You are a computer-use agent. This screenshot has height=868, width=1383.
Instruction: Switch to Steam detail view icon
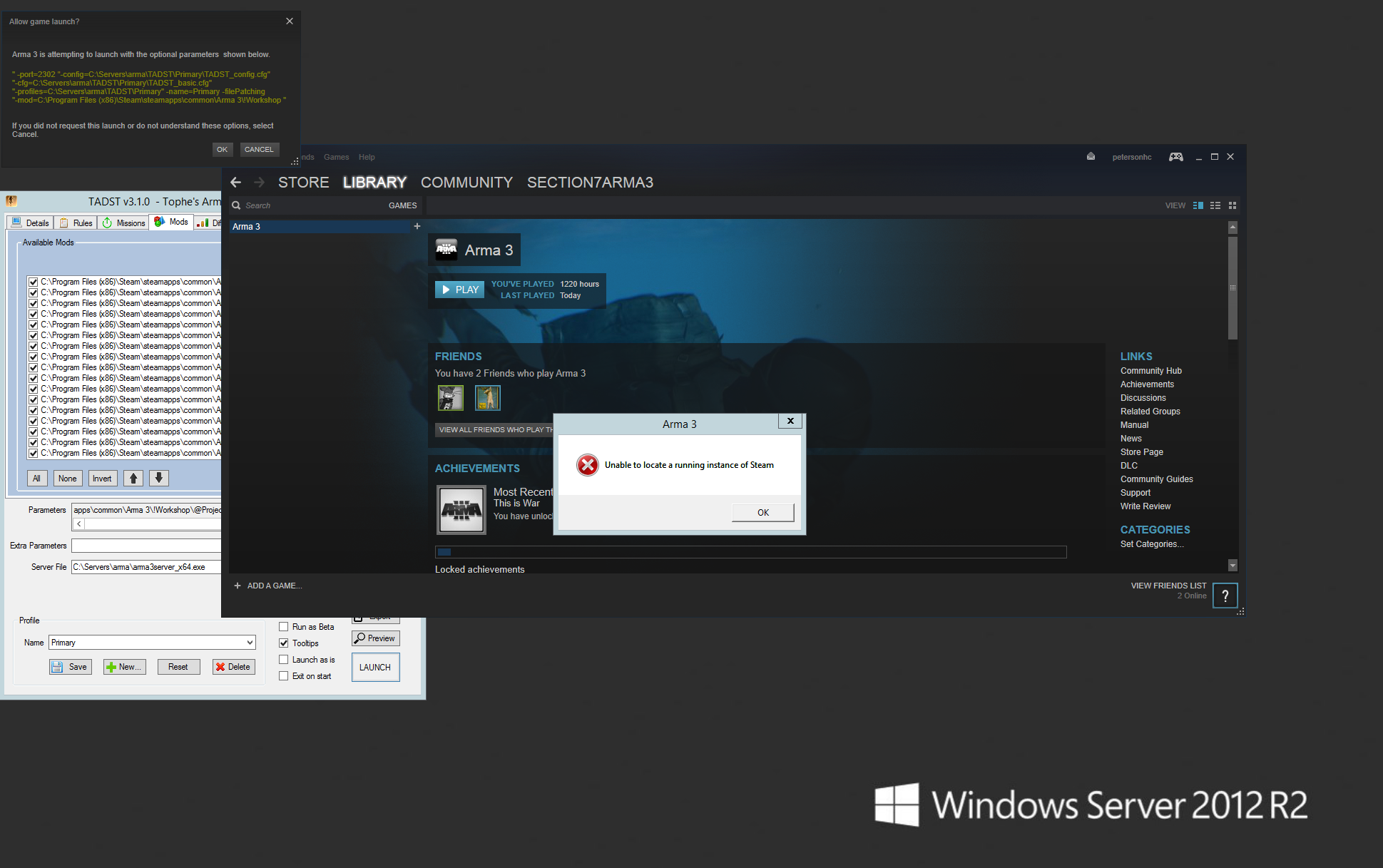click(x=1198, y=205)
